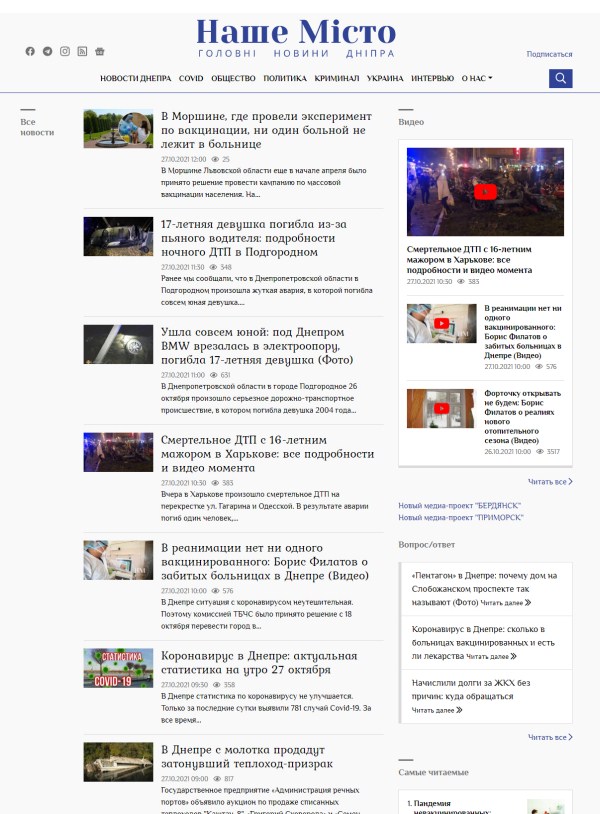Select the 'УКРАИНА' menu item

click(385, 78)
